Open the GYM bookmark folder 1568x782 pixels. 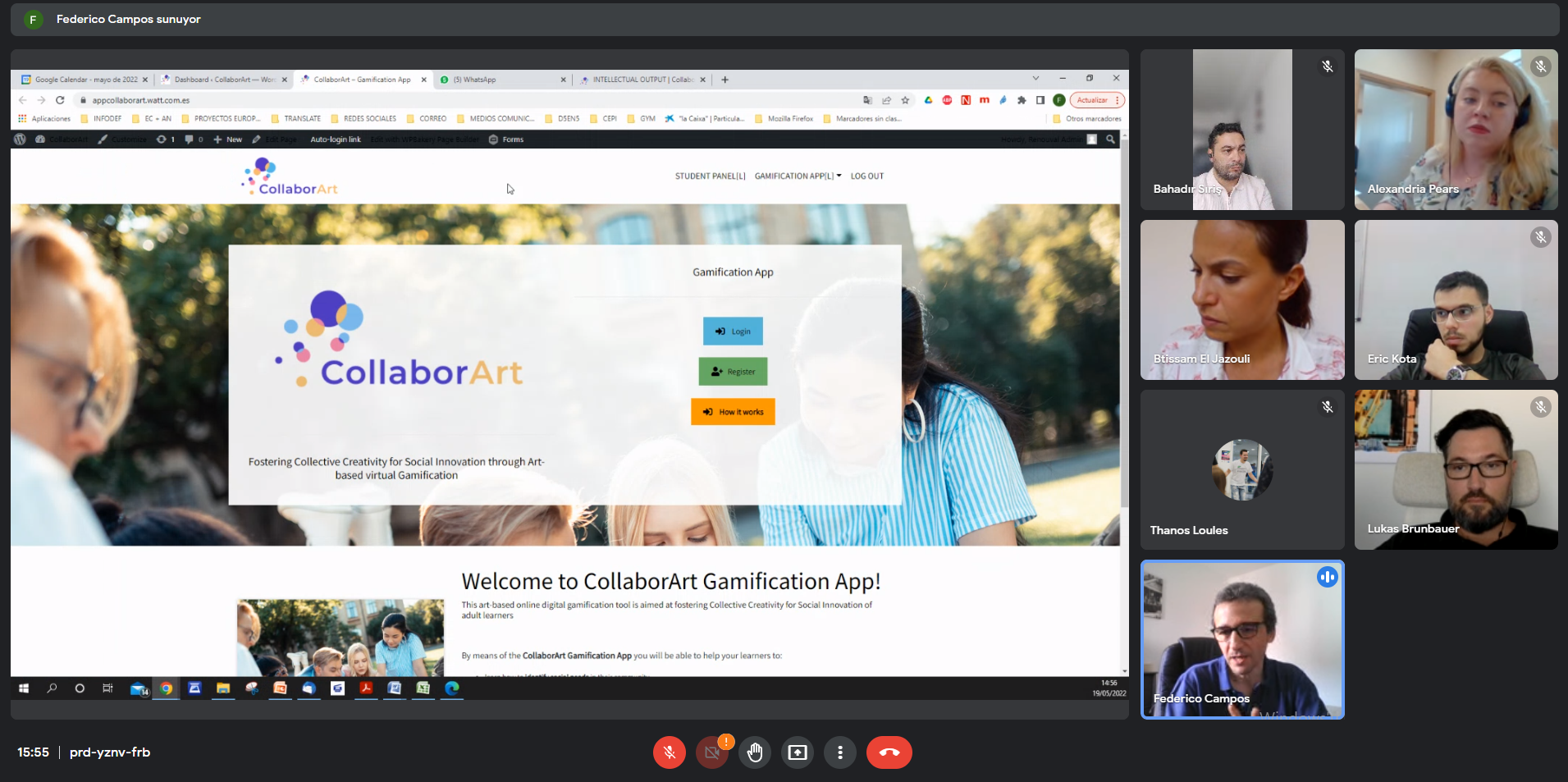[641, 118]
